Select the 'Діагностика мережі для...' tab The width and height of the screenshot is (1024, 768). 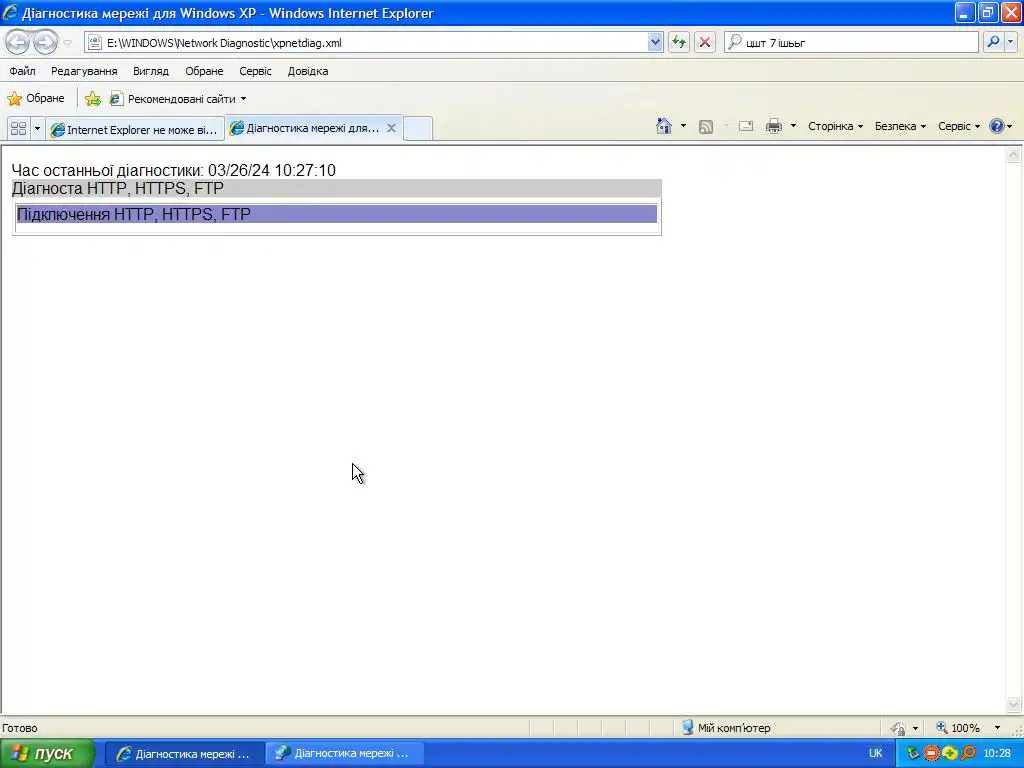[306, 128]
